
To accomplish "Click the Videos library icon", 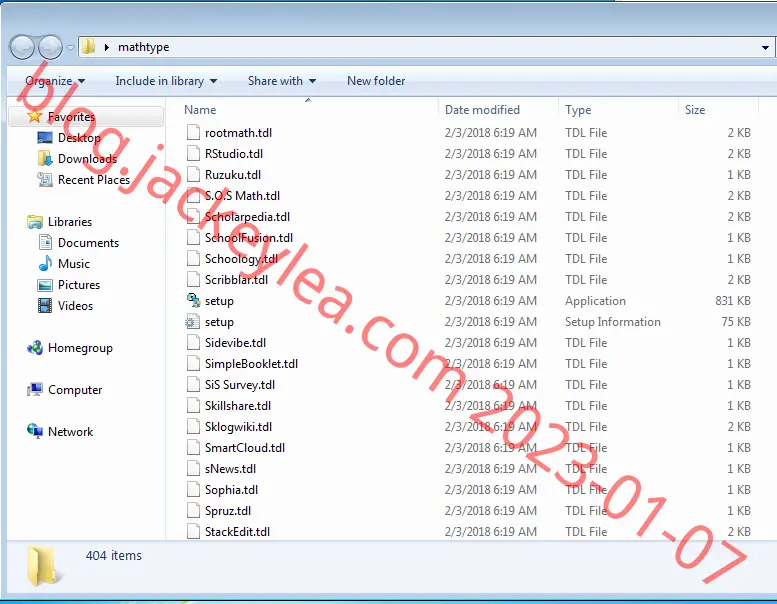I will (45, 306).
